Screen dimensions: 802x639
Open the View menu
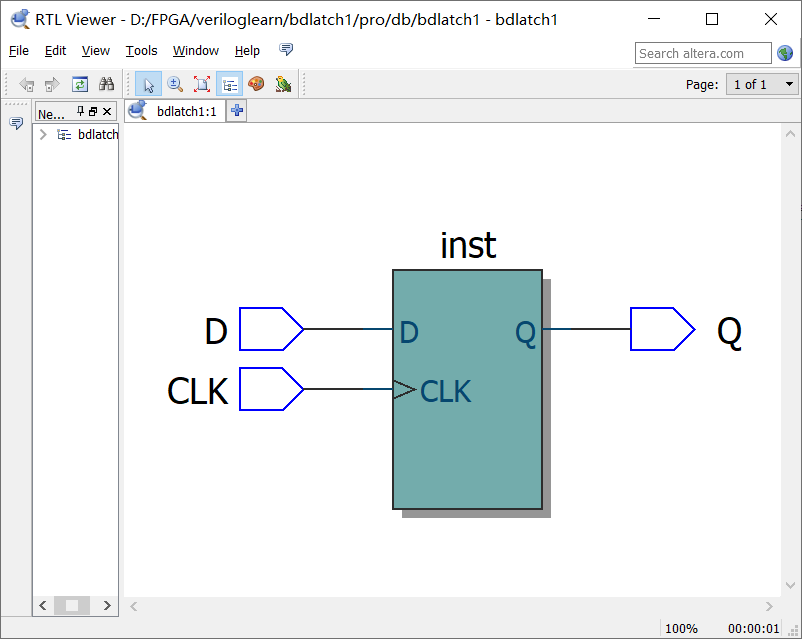96,51
